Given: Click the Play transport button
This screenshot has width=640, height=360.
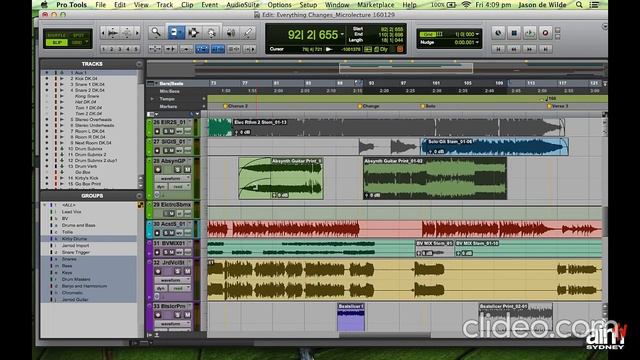Looking at the screenshot, I should 530,33.
